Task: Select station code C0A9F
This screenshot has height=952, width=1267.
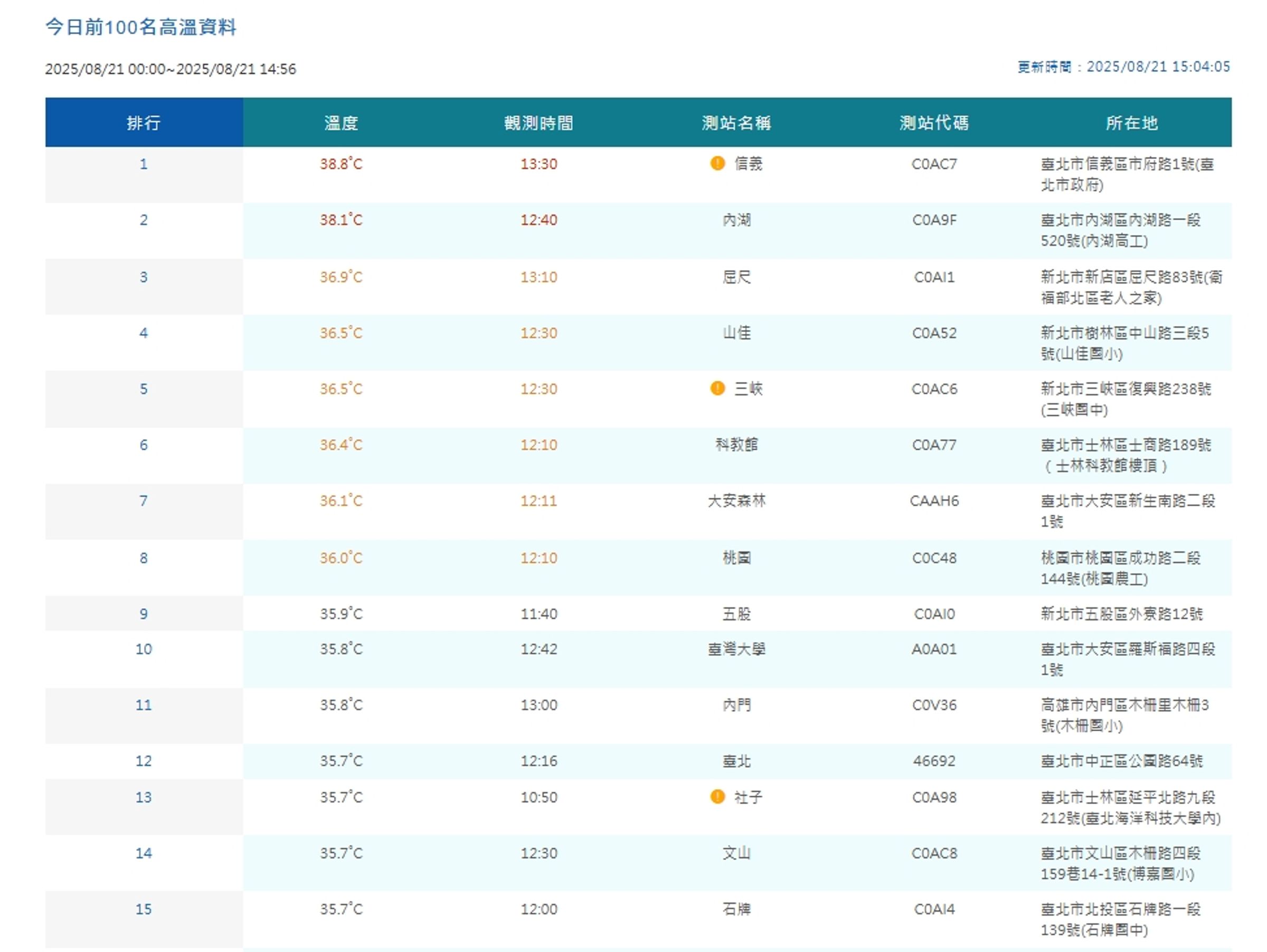Action: [x=934, y=220]
